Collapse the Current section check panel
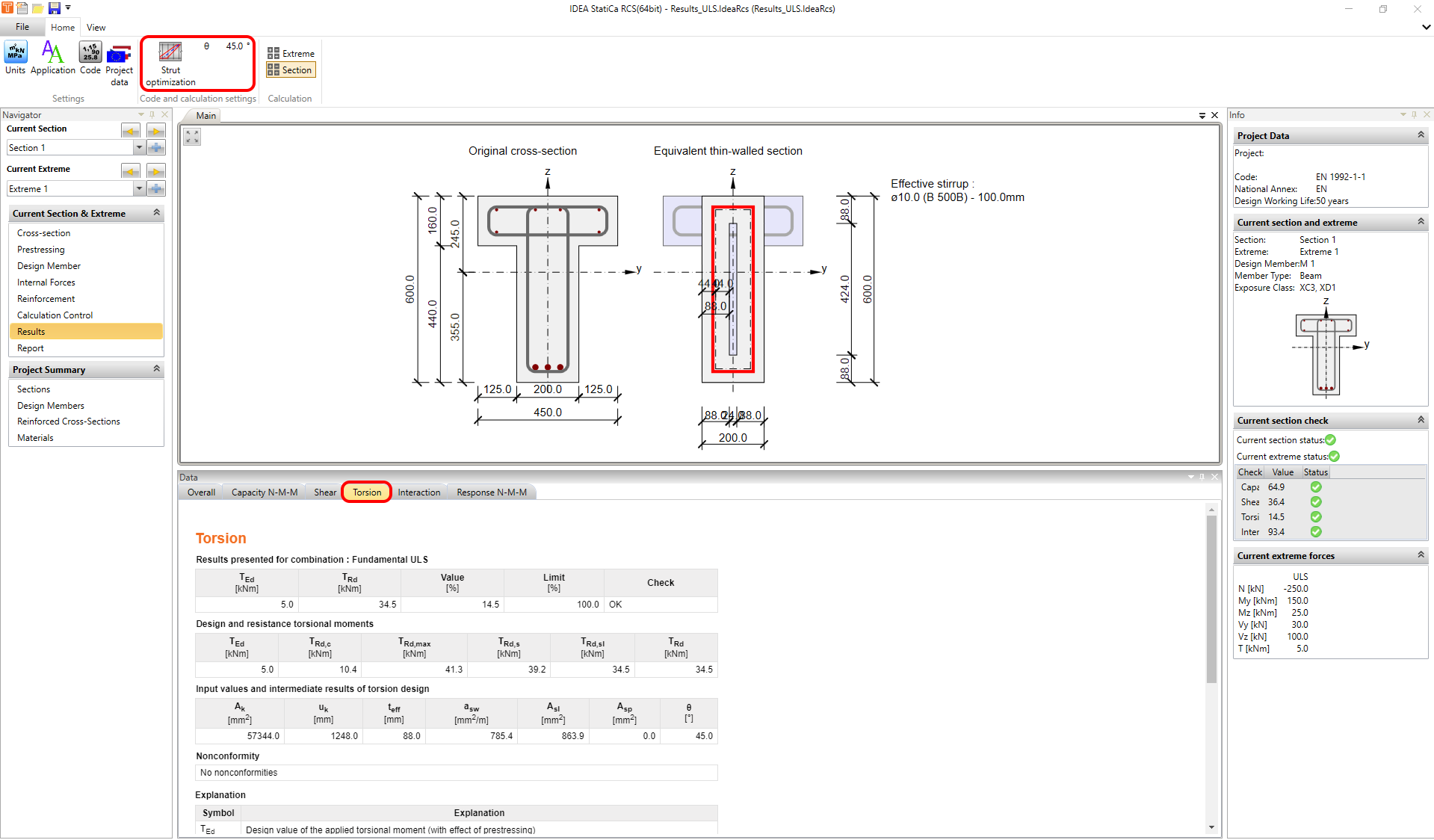The image size is (1434, 840). coord(1421,421)
